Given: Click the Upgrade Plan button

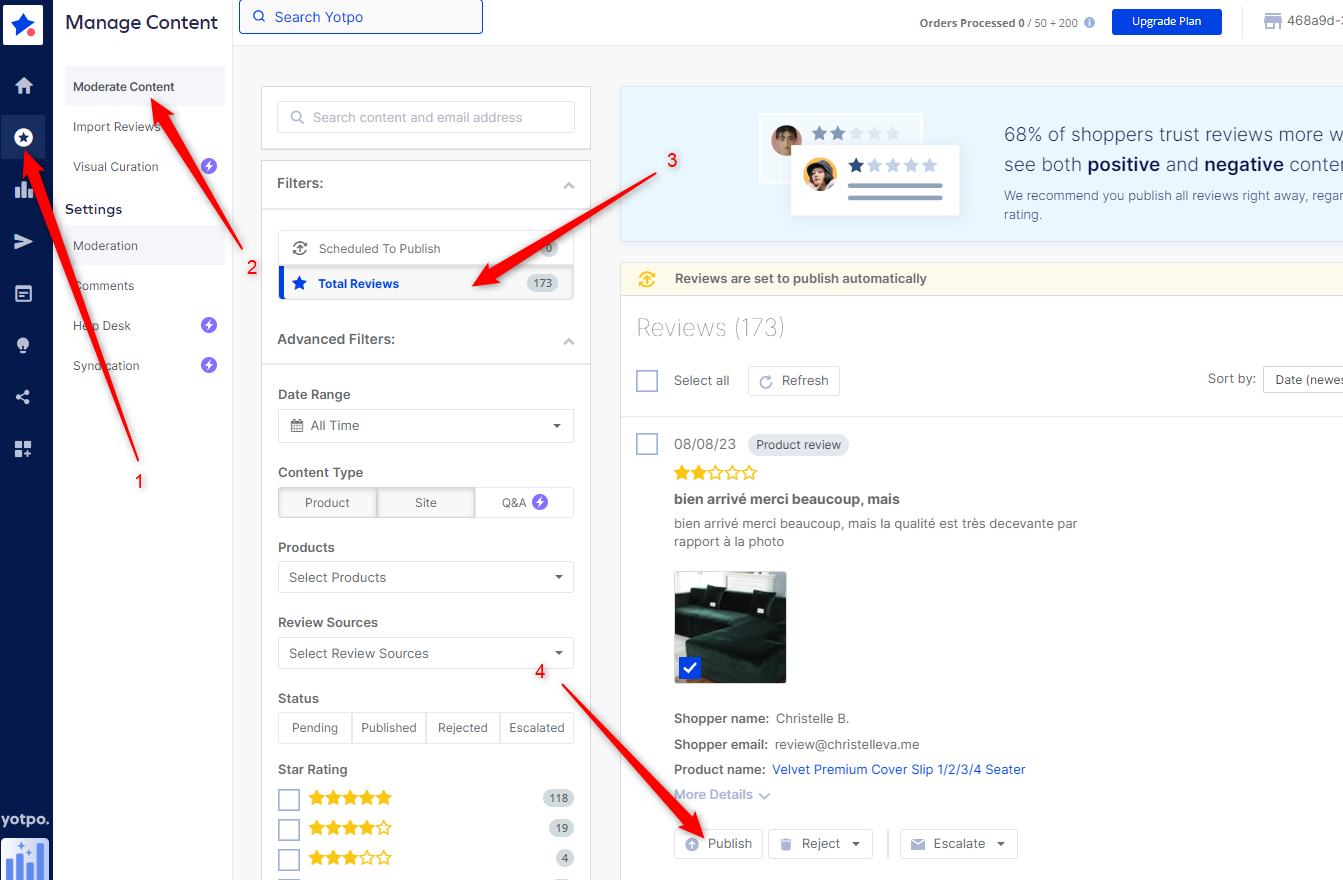Looking at the screenshot, I should tap(1166, 21).
